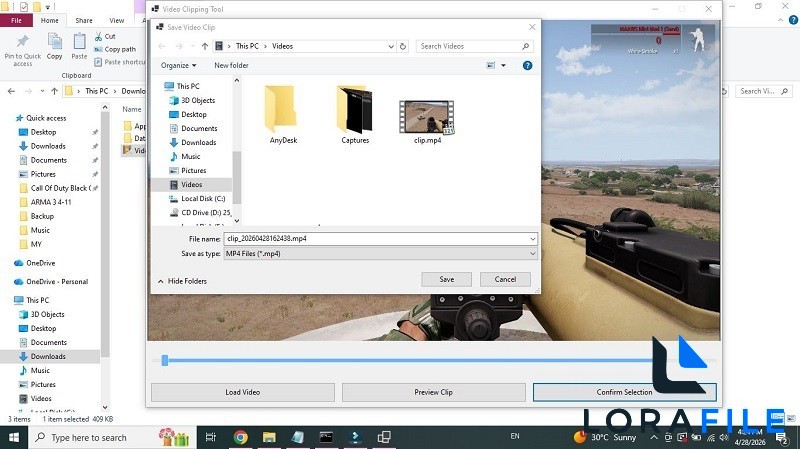Click This PC in Save dialog breadcrumb
The image size is (800, 449).
click(247, 46)
